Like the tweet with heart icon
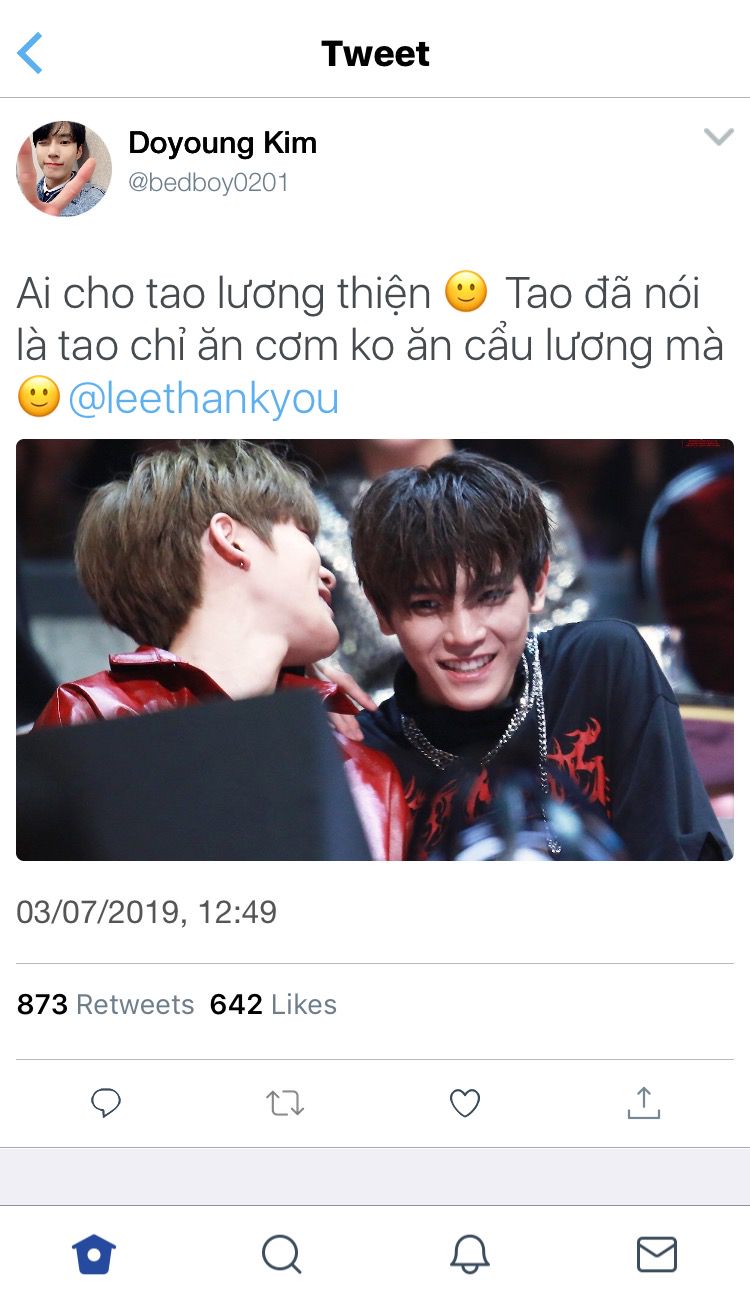Screen dimensions: 750x1302 coord(465,1103)
